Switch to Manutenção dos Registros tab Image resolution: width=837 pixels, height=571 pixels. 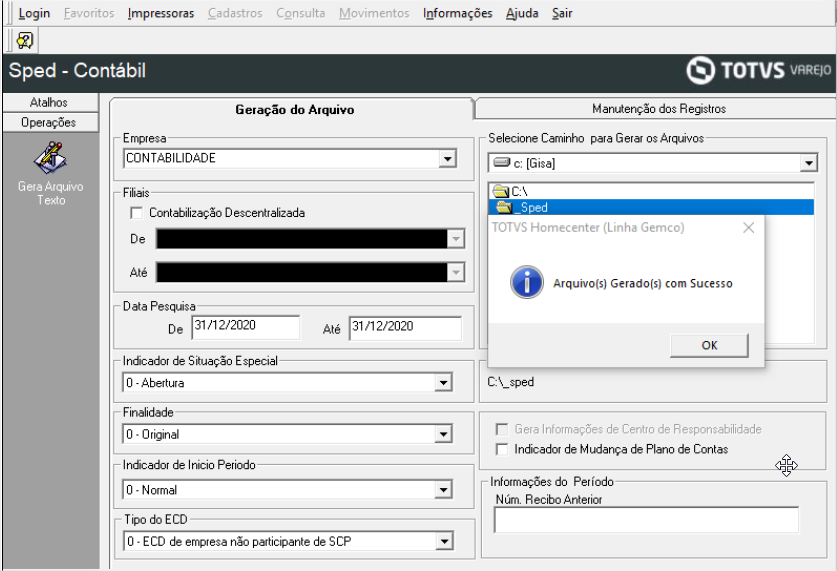(x=658, y=109)
